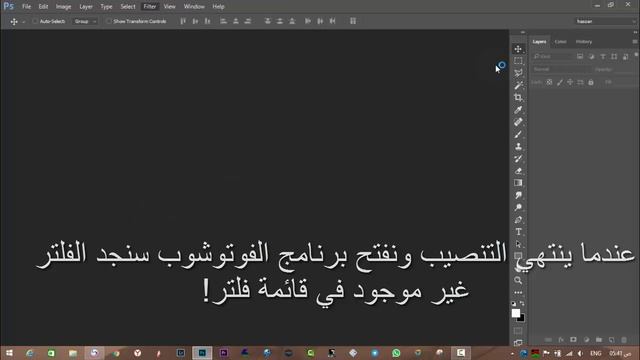This screenshot has height=360, width=640.
Task: Toggle the smart object layer filter
Action: point(626,57)
